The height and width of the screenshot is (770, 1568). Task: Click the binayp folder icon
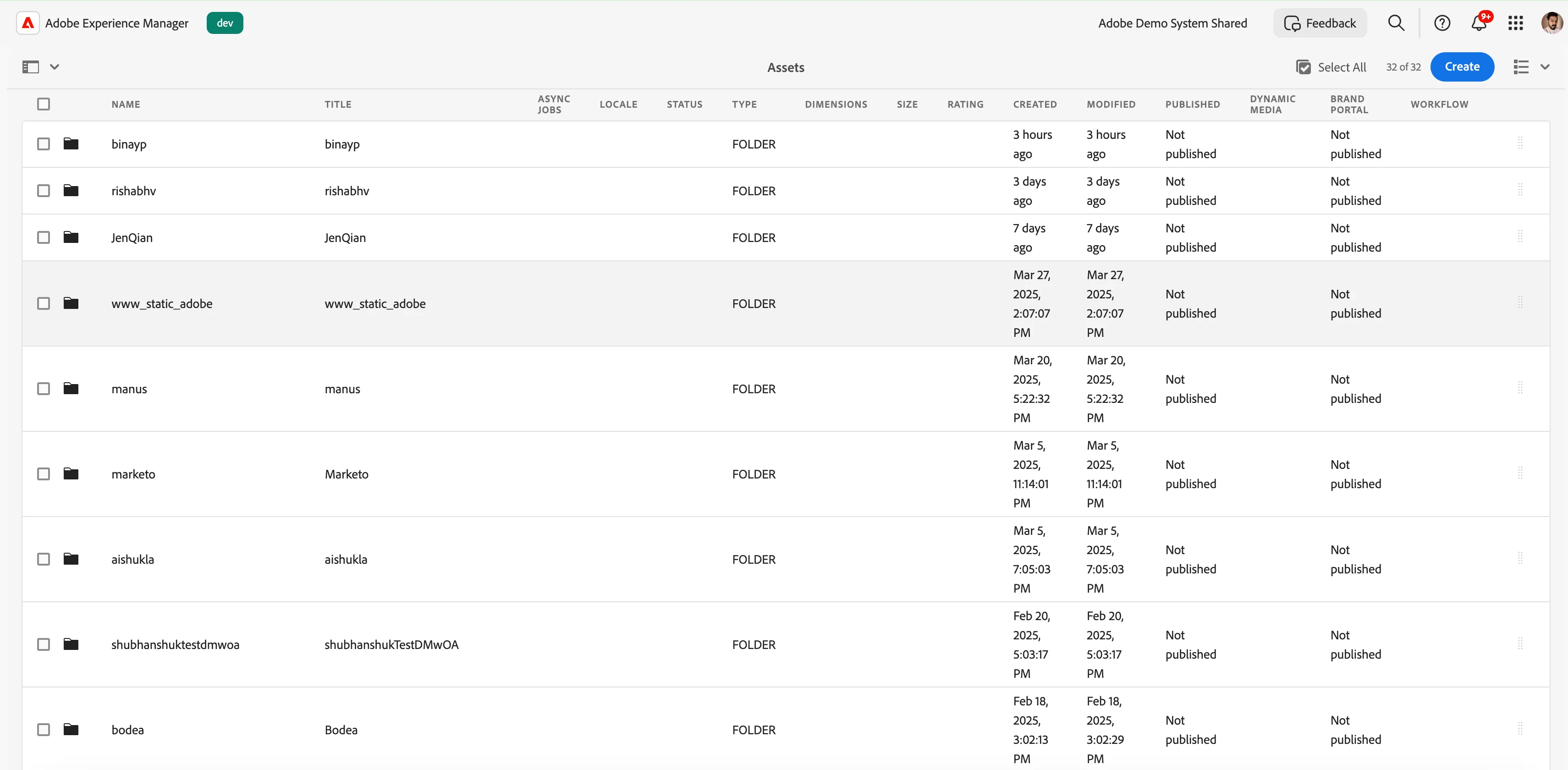71,143
